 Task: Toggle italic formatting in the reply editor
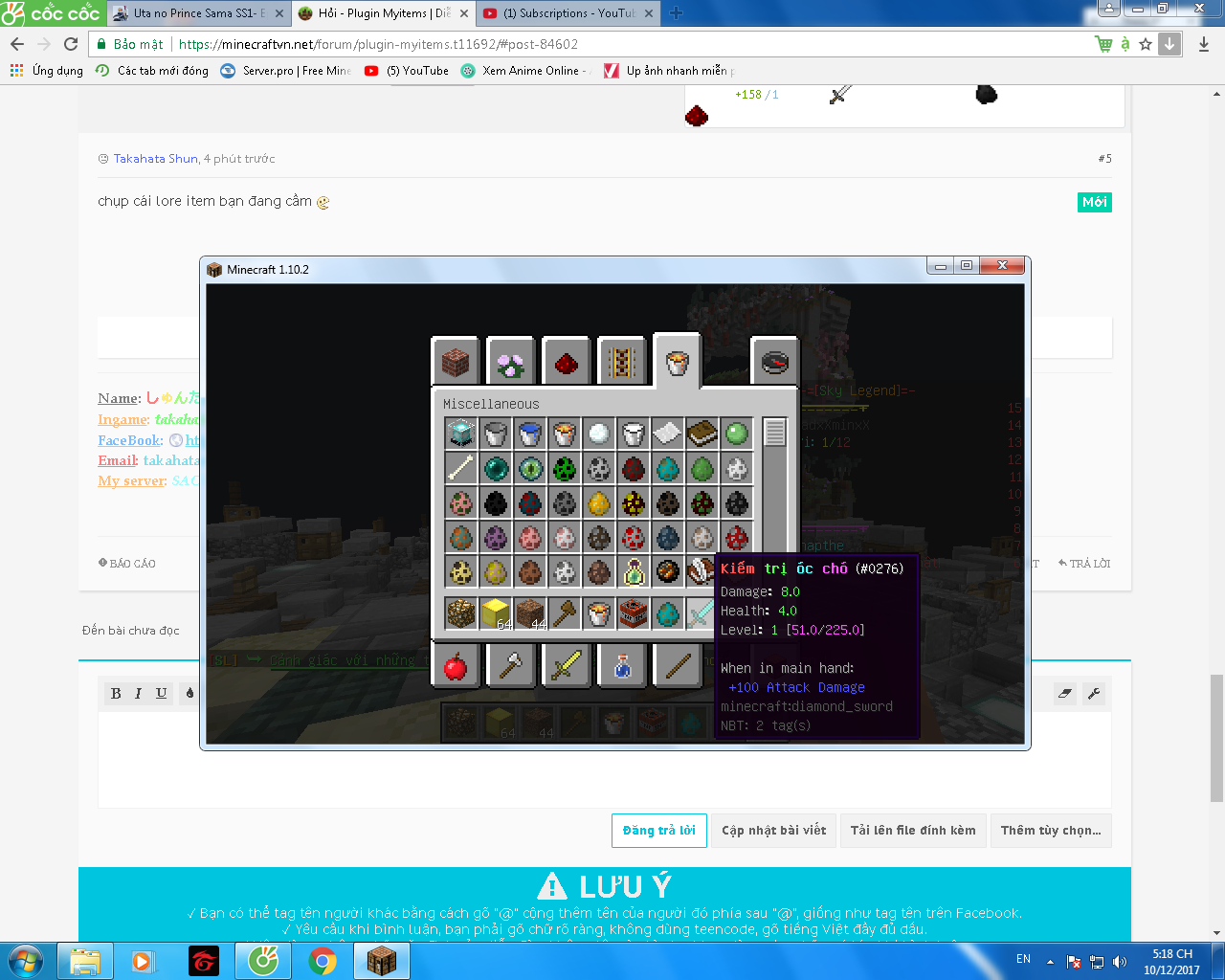[x=138, y=694]
